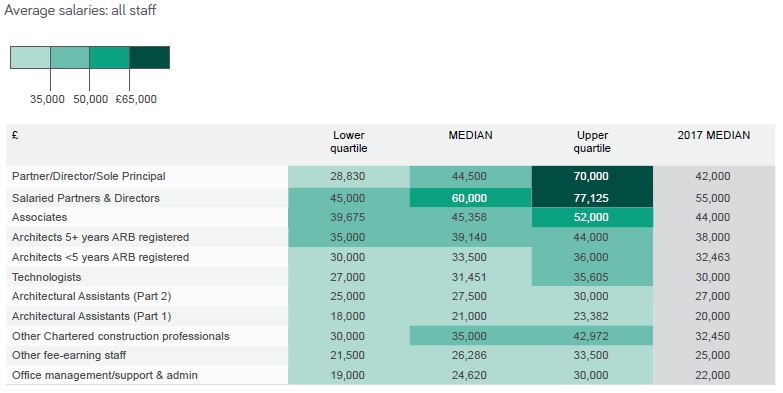783x393 pixels.
Task: Click the Associates row label
Action: tap(39, 217)
